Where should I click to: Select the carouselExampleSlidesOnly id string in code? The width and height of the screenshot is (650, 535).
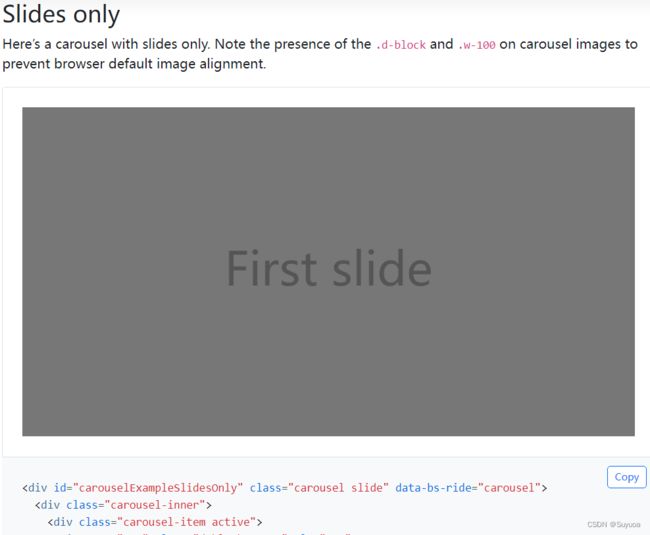click(x=158, y=488)
